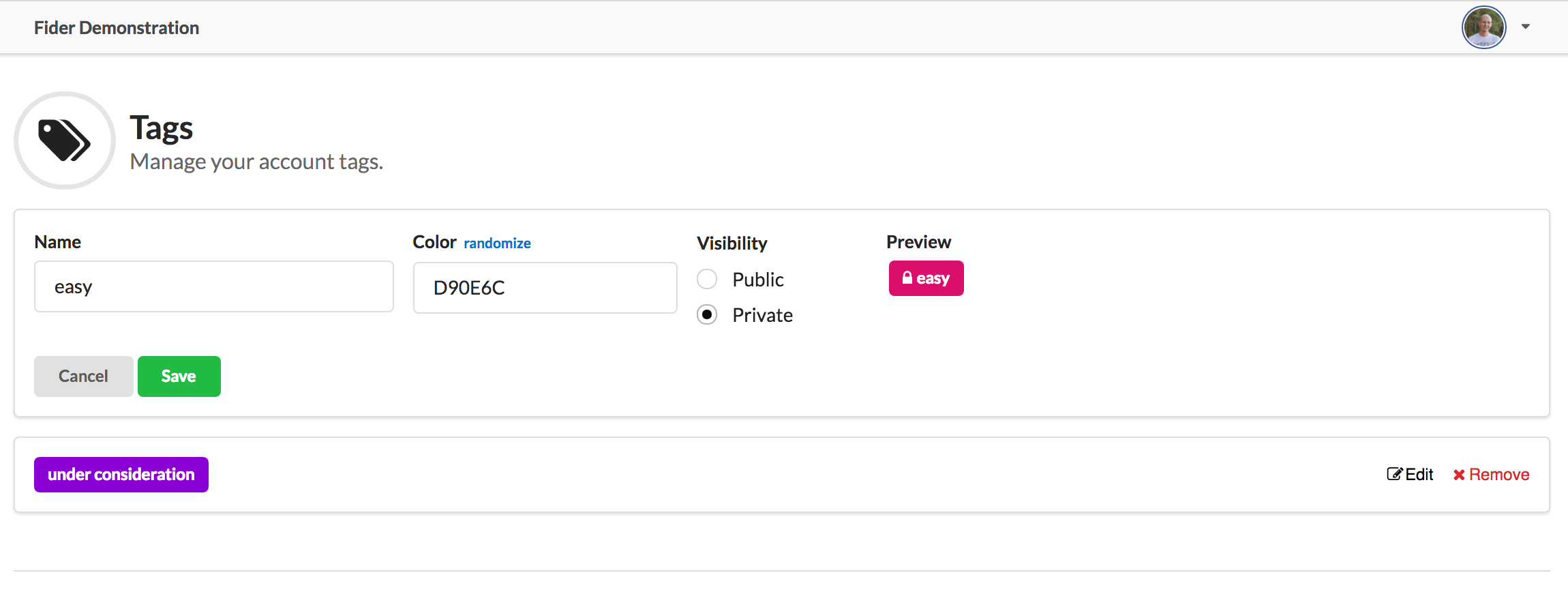Select the Private visibility radio button
Image resolution: width=1568 pixels, height=607 pixels.
(x=707, y=314)
